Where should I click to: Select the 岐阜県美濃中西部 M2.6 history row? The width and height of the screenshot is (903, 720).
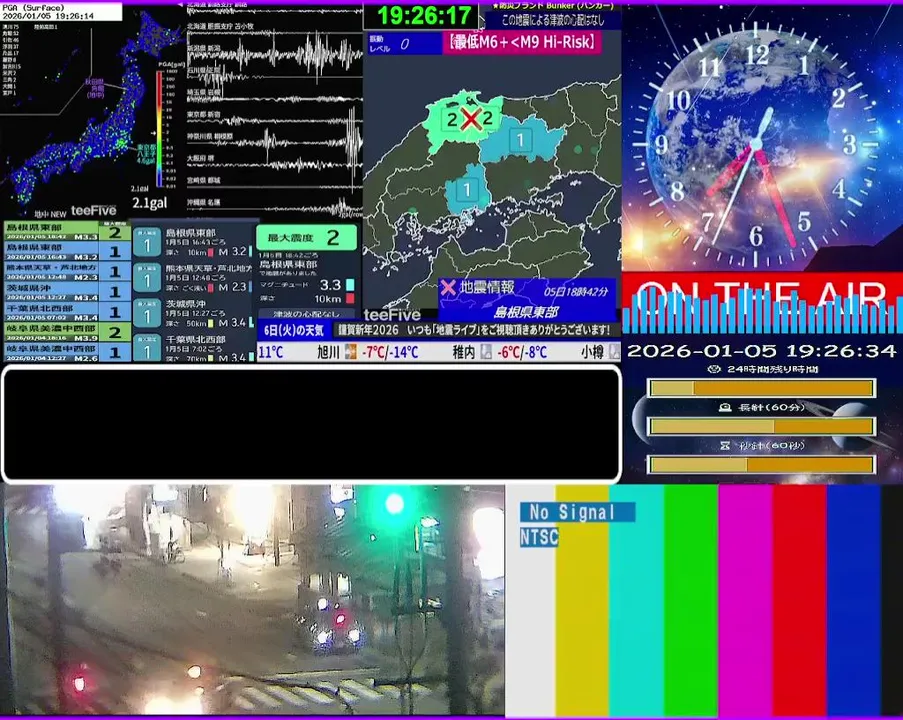67,352
